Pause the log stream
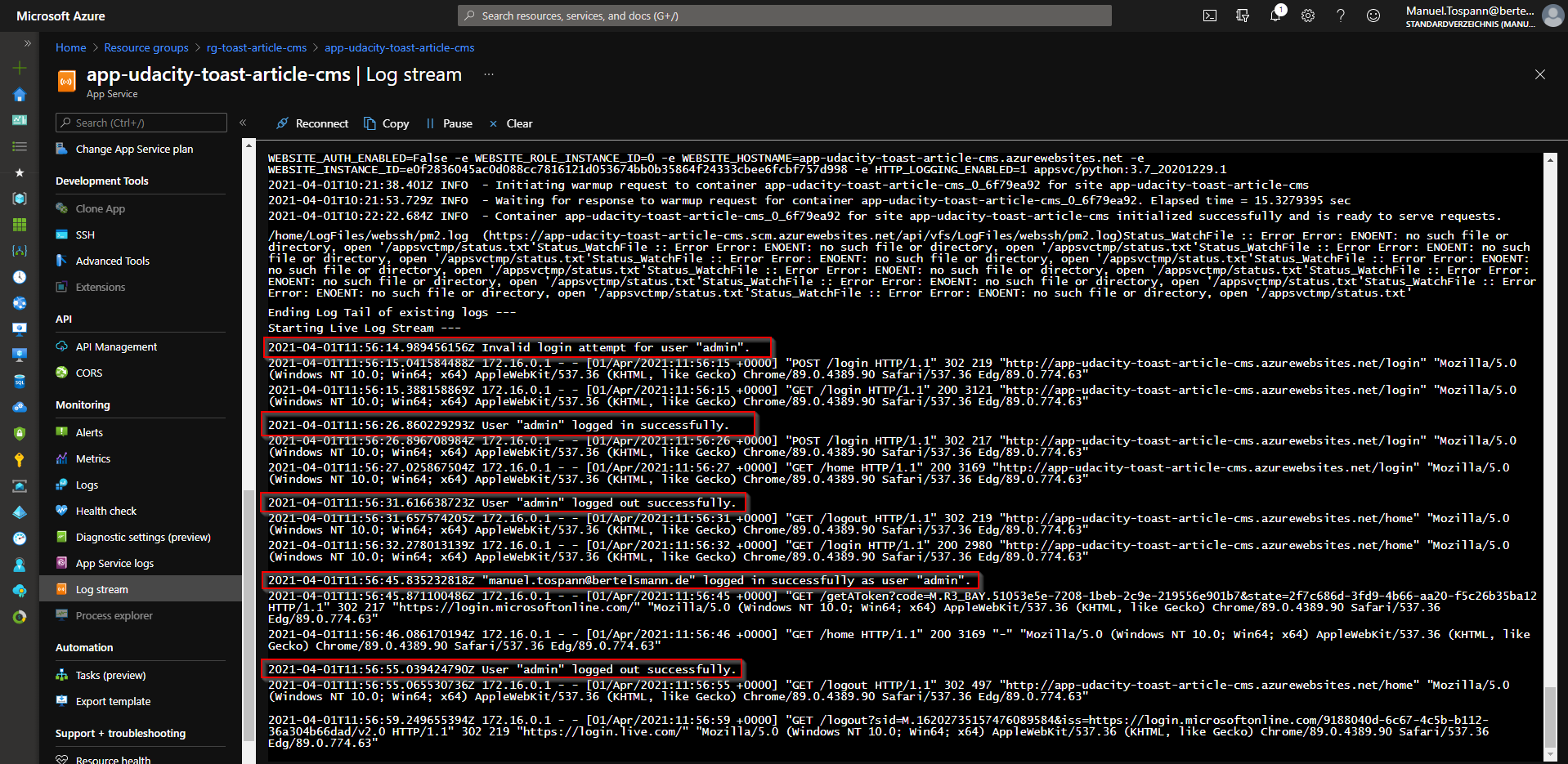Screen dimensions: 1568x764 pos(449,123)
